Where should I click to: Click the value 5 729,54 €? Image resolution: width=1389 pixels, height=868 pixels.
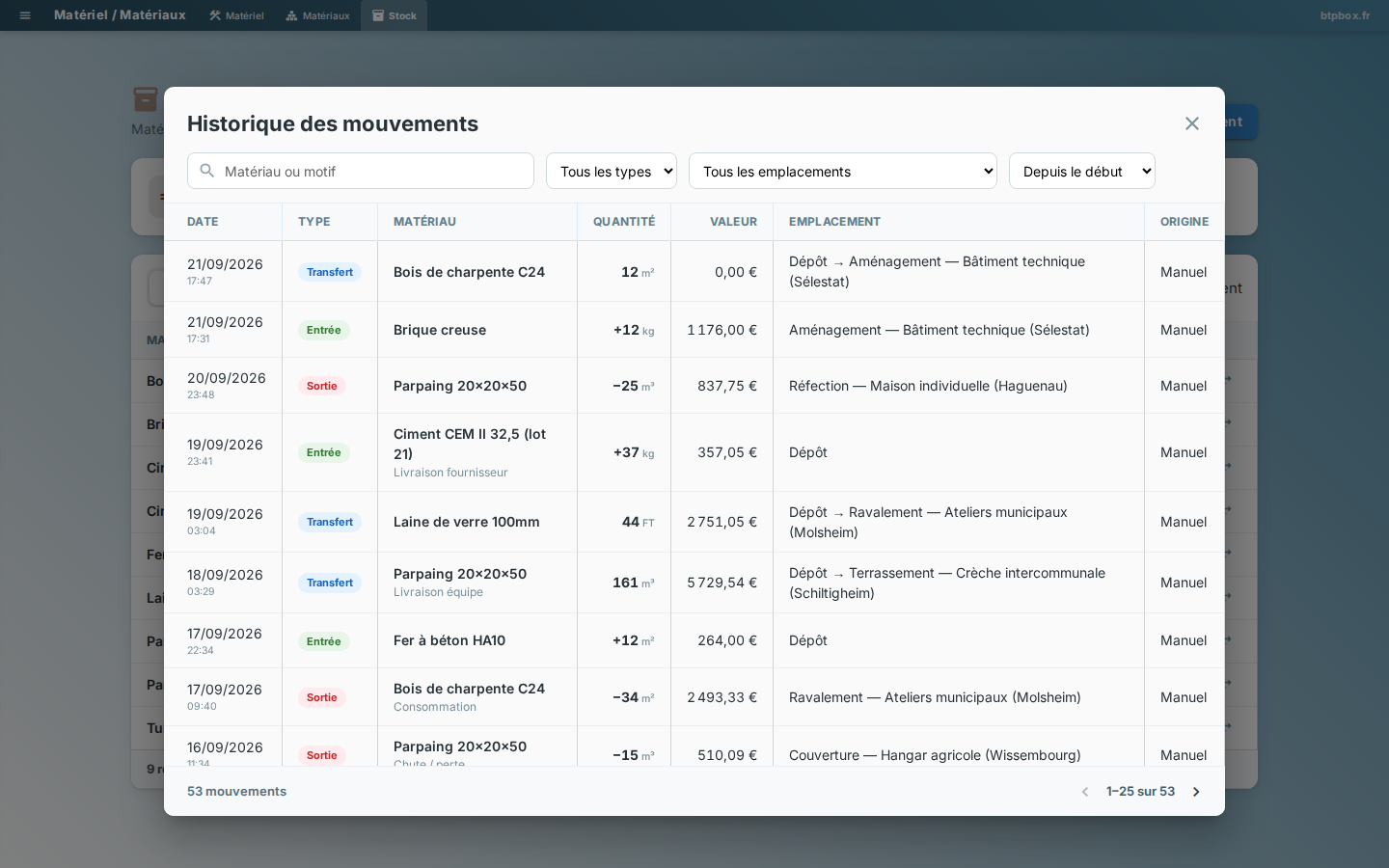[722, 583]
